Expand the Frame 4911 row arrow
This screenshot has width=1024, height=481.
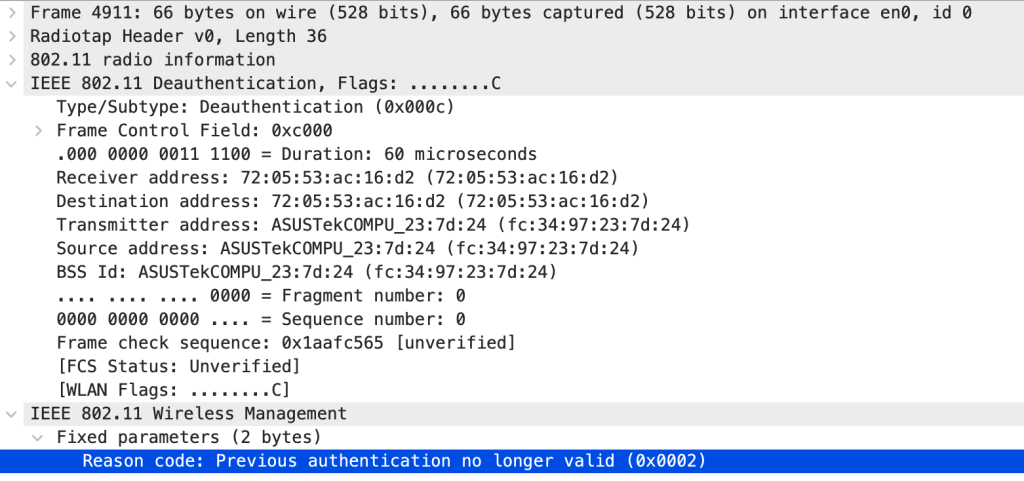click(x=11, y=12)
